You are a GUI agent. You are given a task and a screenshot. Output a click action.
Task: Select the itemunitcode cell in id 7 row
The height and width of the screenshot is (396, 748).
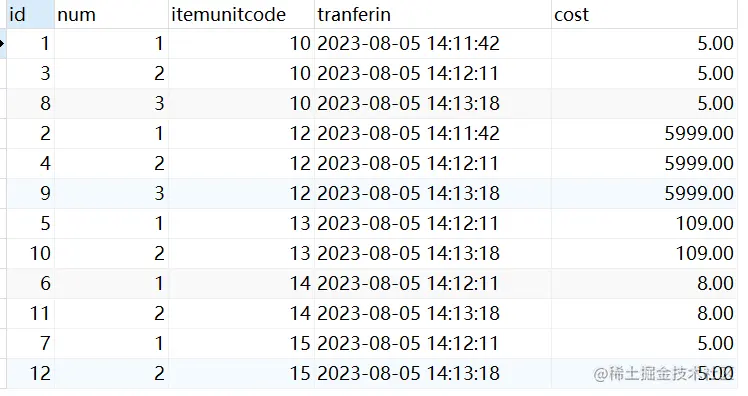point(241,344)
